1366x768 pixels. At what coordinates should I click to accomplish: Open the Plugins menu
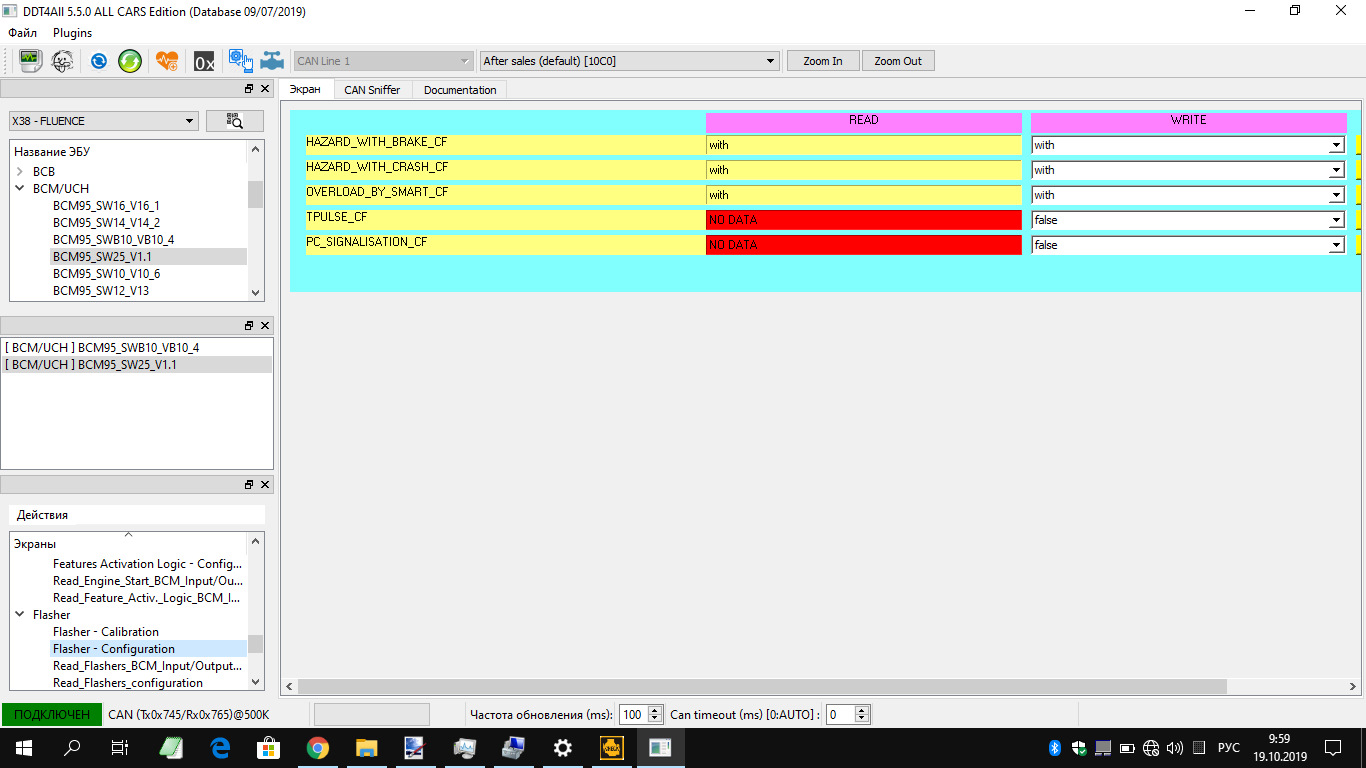(72, 33)
